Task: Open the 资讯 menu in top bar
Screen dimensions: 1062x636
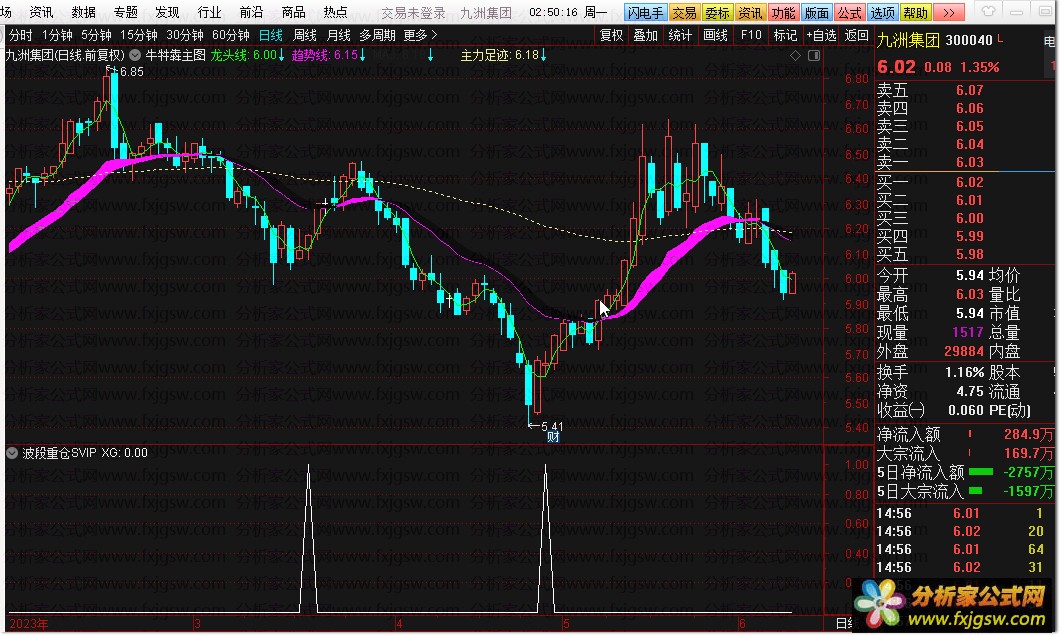Action: [41, 12]
